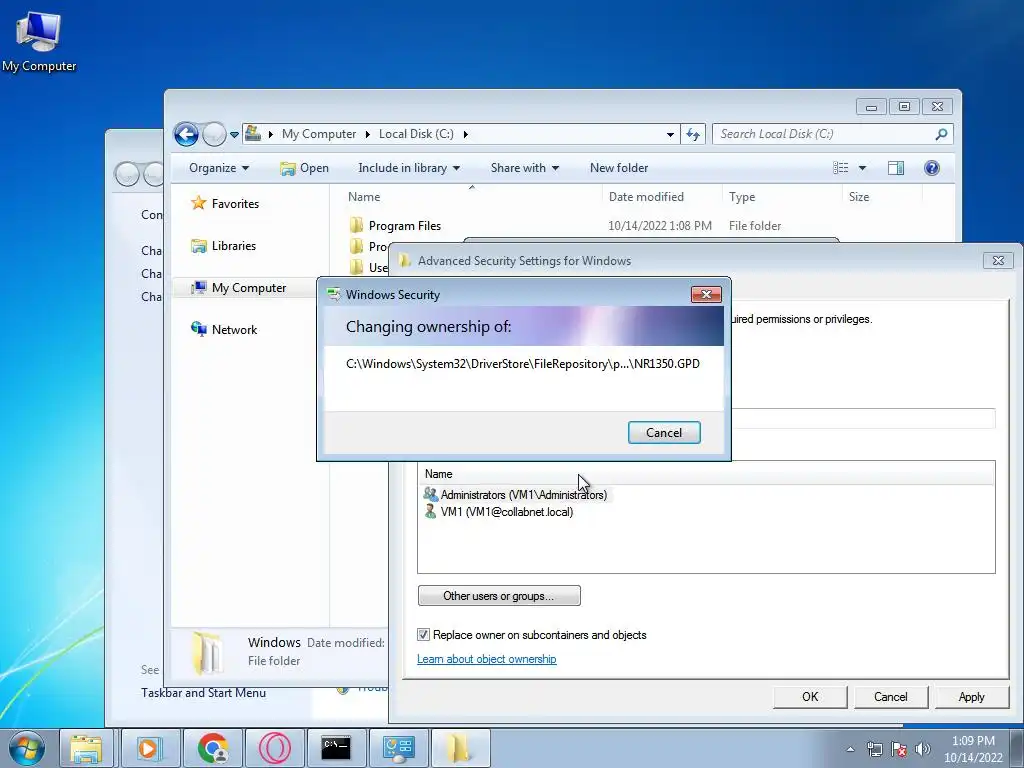The width and height of the screenshot is (1024, 768).
Task: Click in Search Local Disk (C:) field
Action: click(825, 134)
